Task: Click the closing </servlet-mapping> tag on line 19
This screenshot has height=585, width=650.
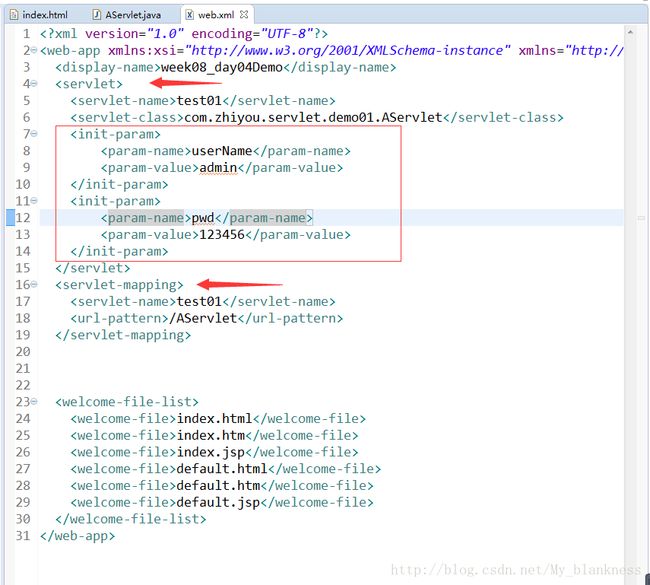Action: (x=123, y=335)
